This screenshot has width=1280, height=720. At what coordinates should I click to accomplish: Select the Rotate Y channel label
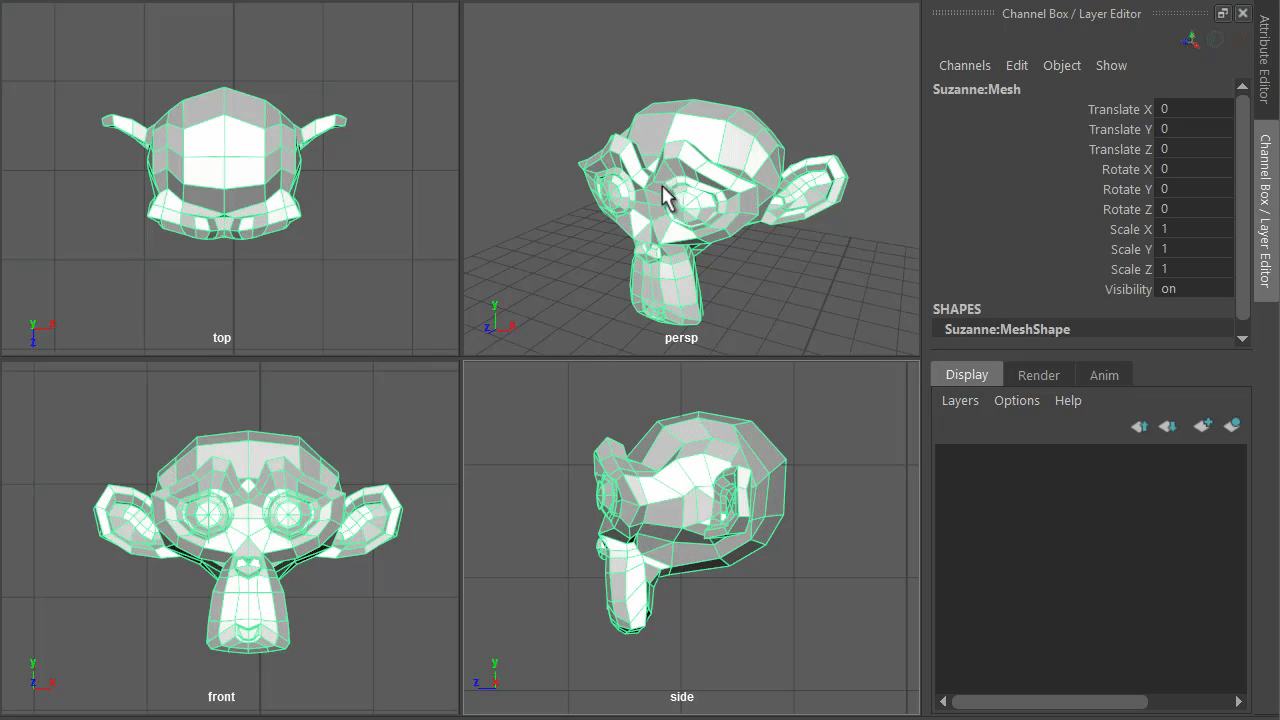[1127, 189]
